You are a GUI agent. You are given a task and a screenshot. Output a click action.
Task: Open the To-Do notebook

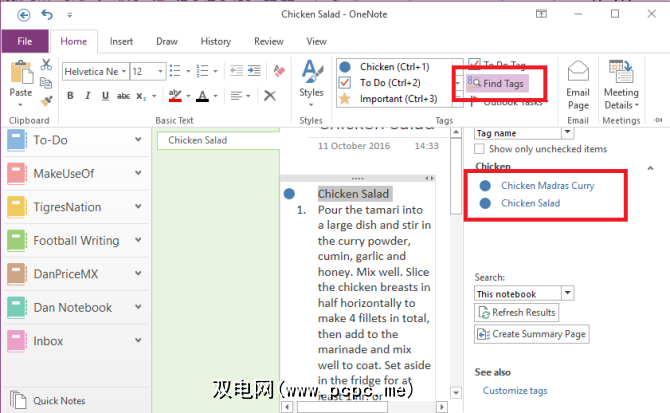(76, 140)
